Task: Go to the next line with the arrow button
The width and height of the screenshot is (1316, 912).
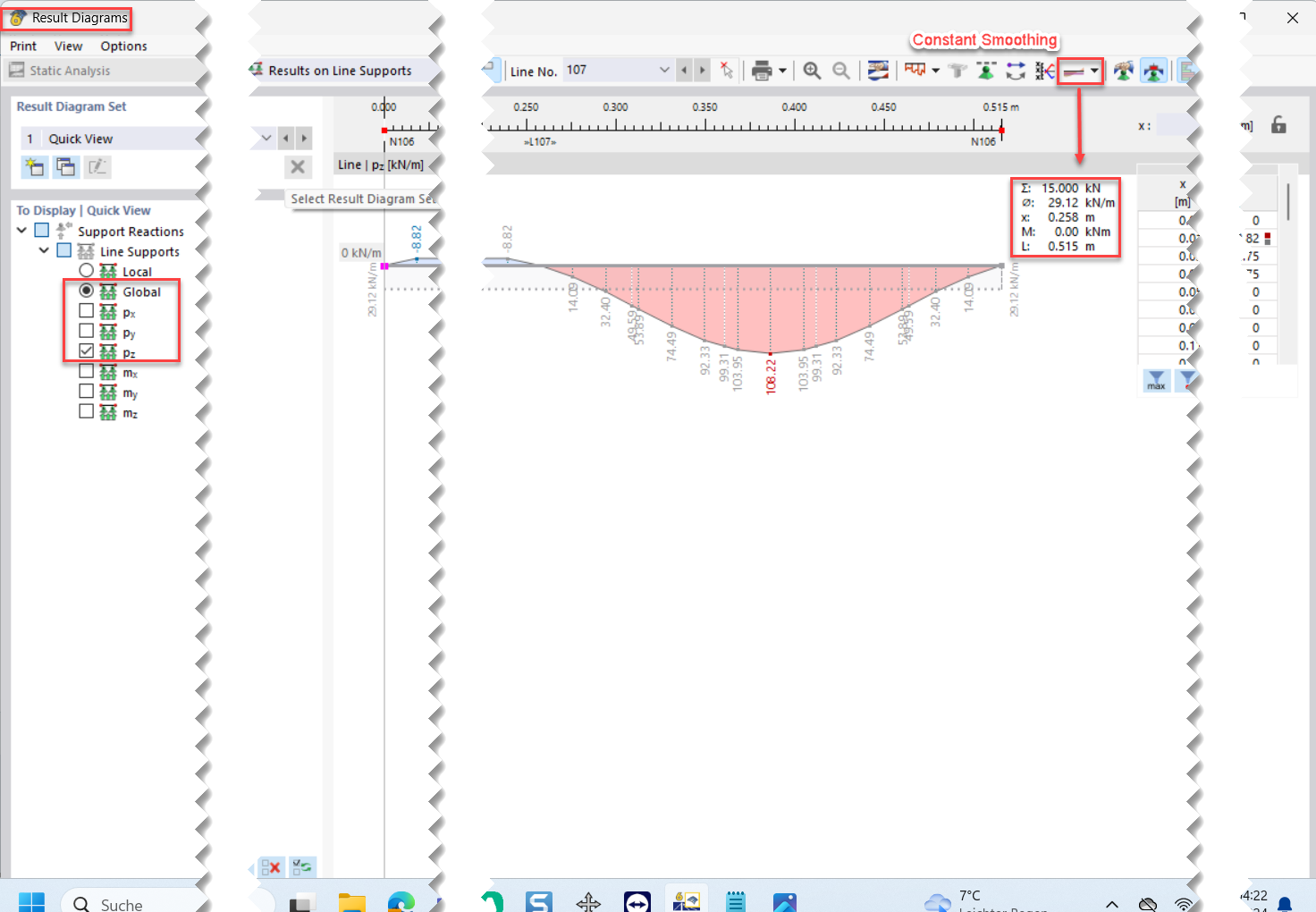Action: [702, 70]
